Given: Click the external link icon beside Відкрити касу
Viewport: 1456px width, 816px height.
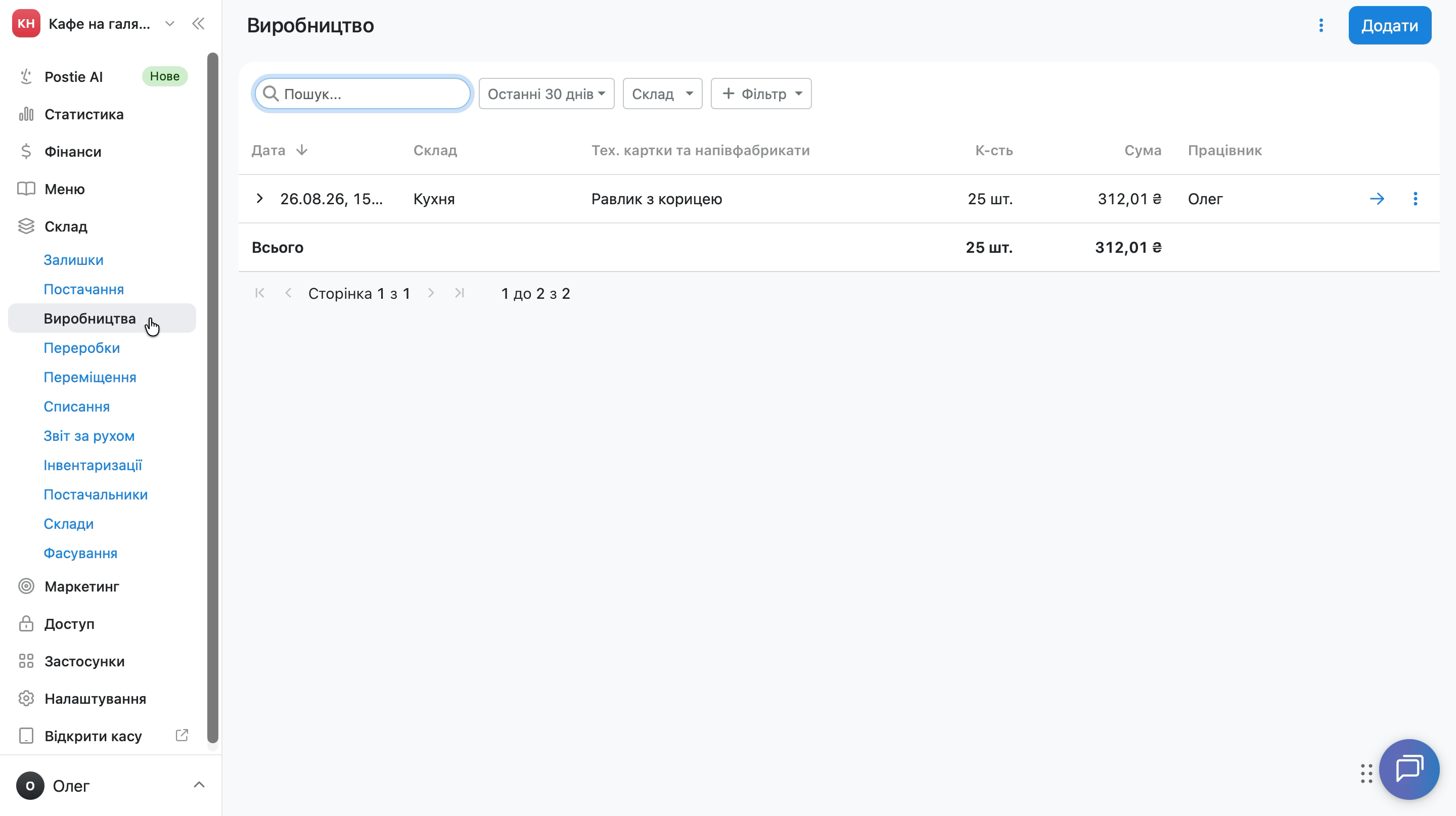Looking at the screenshot, I should [x=182, y=735].
